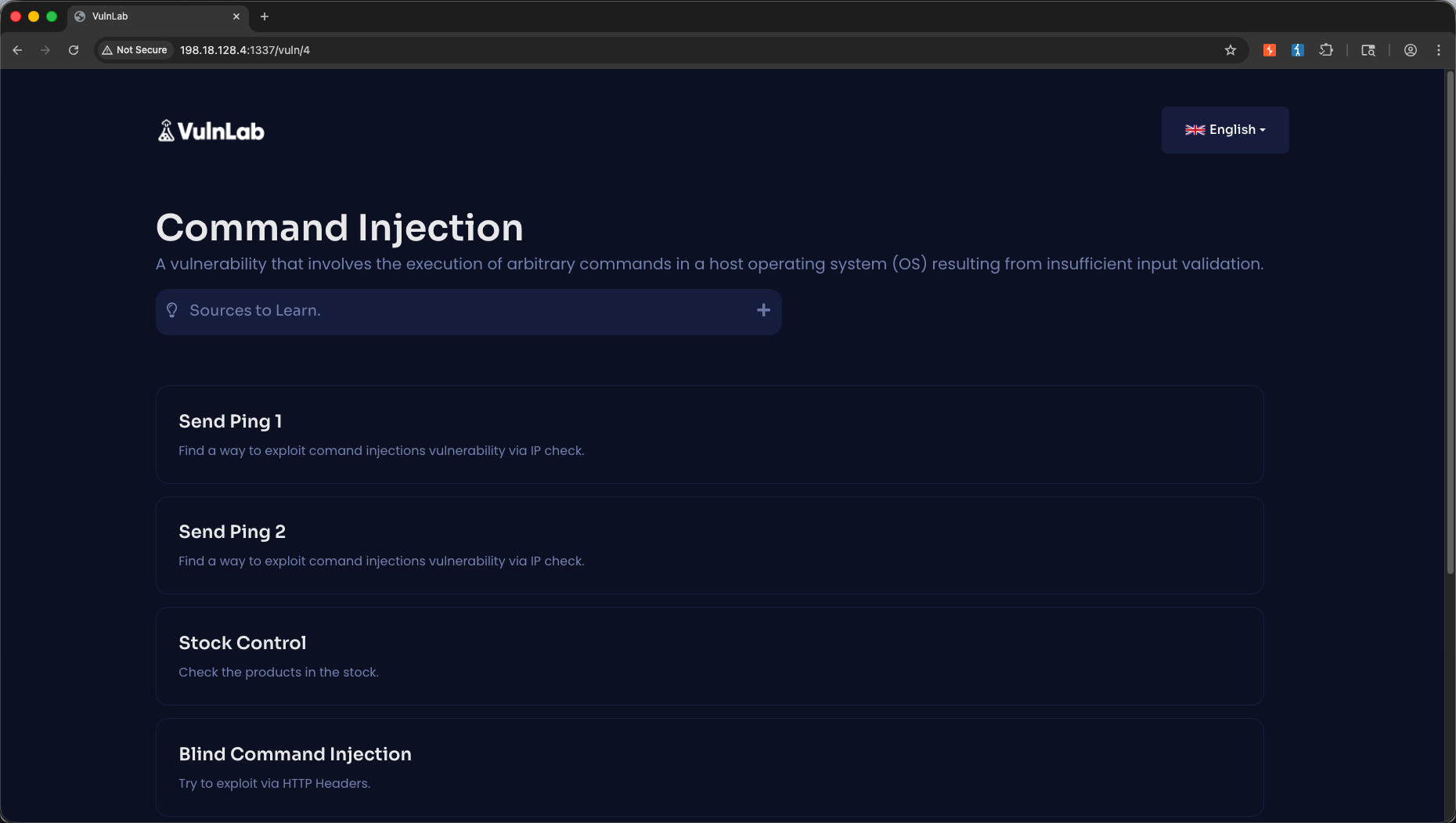This screenshot has width=1456, height=823.
Task: Open the browser extensions puzzle icon
Action: click(1326, 50)
